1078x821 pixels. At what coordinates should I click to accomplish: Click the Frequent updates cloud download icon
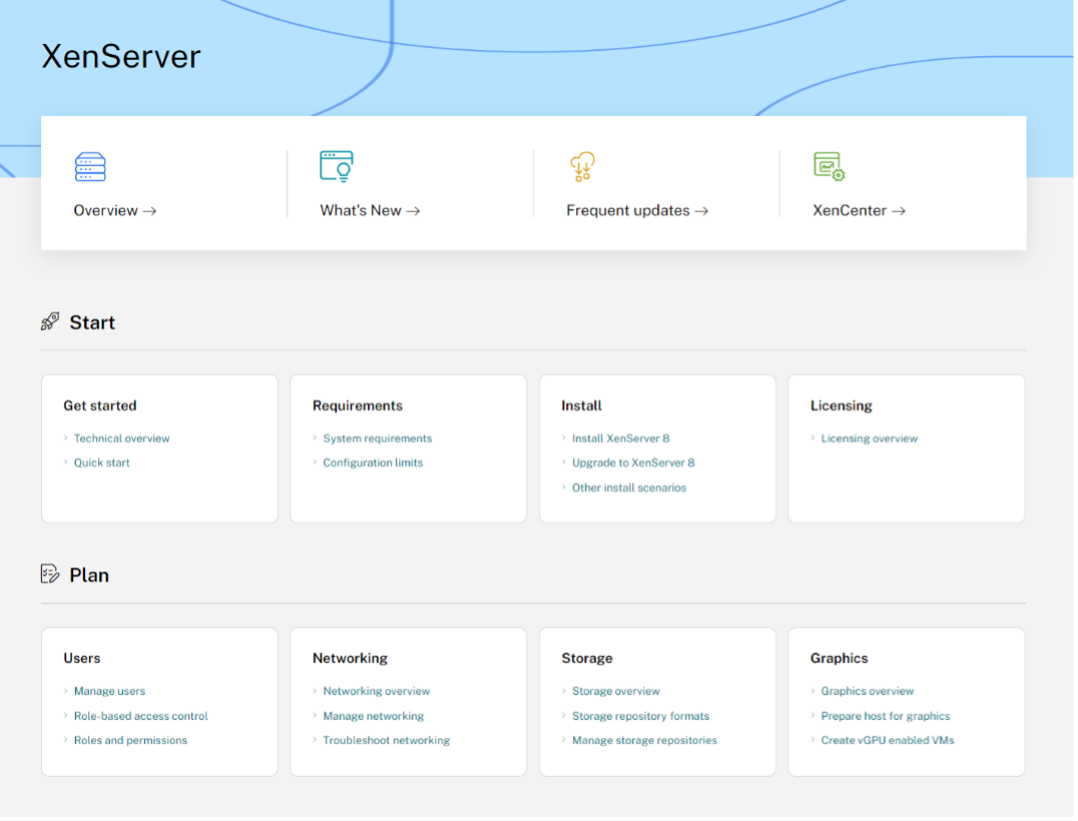click(x=582, y=167)
